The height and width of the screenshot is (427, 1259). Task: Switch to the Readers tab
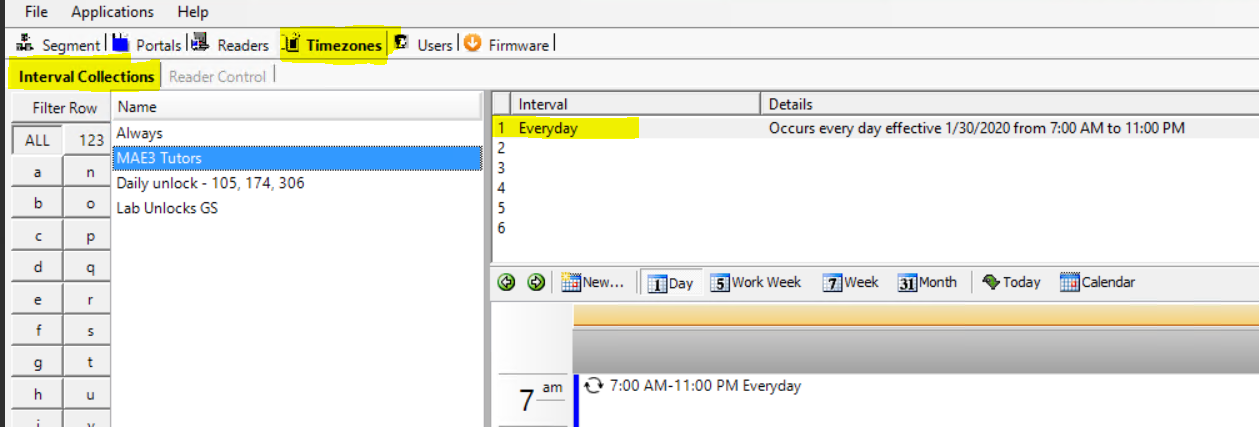243,45
